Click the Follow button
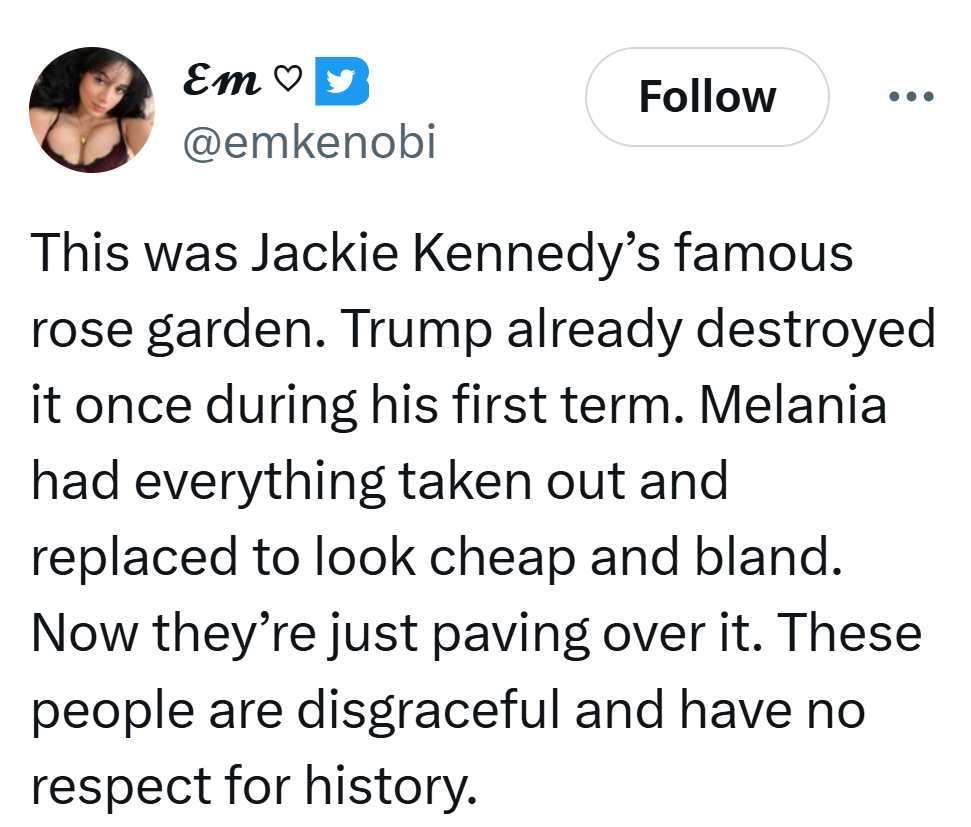 tap(706, 97)
